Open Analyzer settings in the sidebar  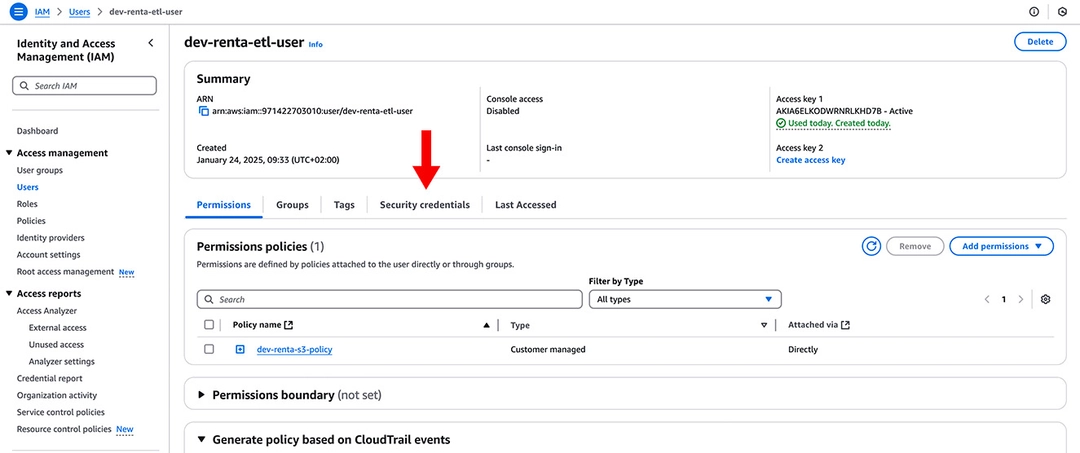(62, 361)
